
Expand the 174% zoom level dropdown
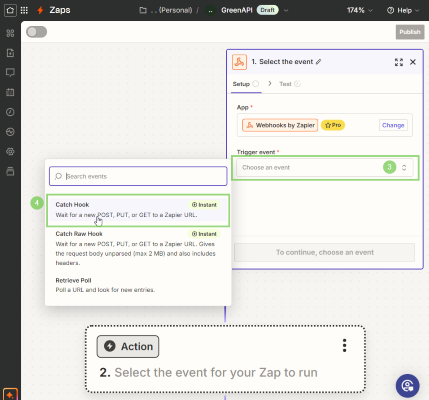(x=359, y=10)
